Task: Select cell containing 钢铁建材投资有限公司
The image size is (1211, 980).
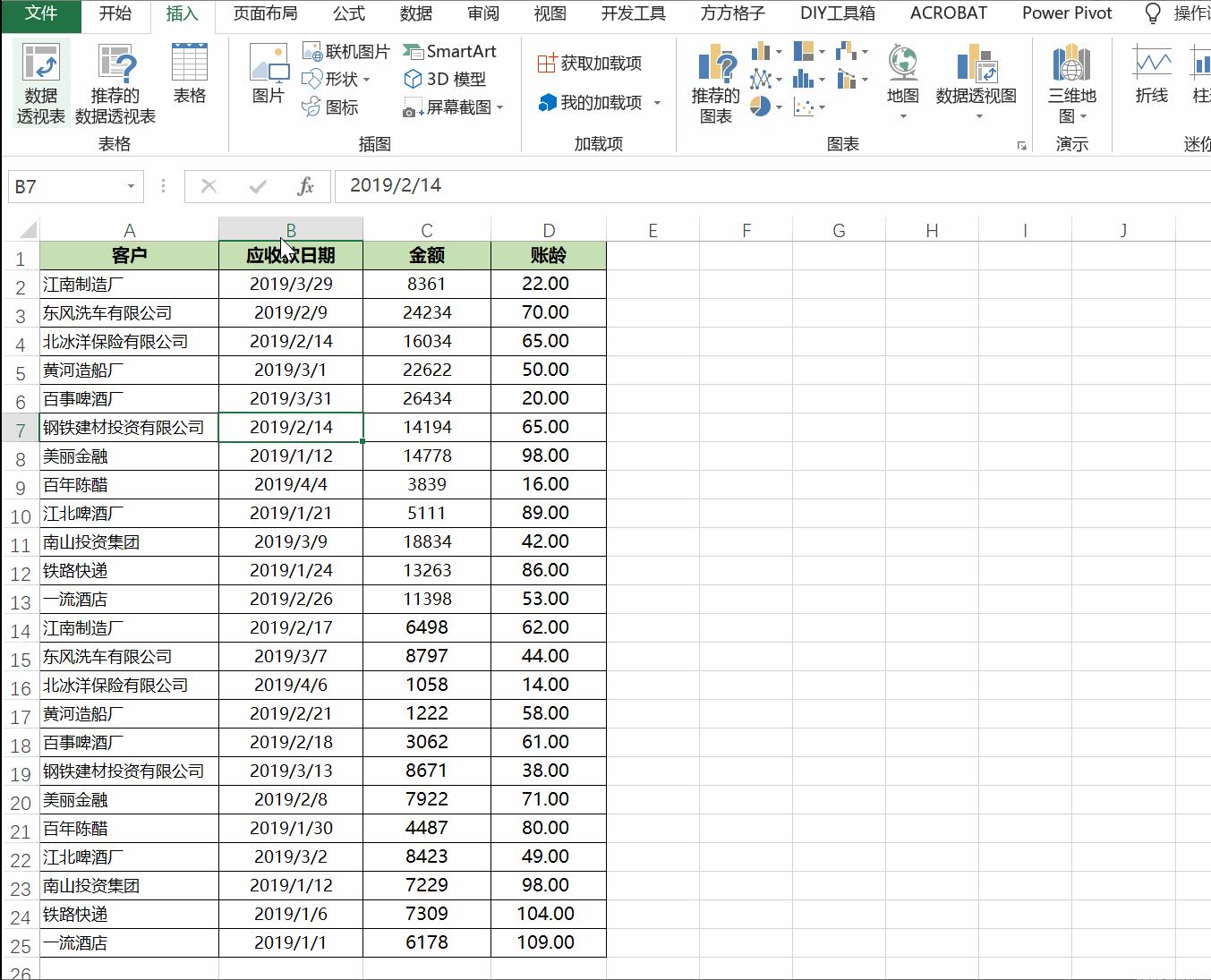Action: click(x=123, y=427)
